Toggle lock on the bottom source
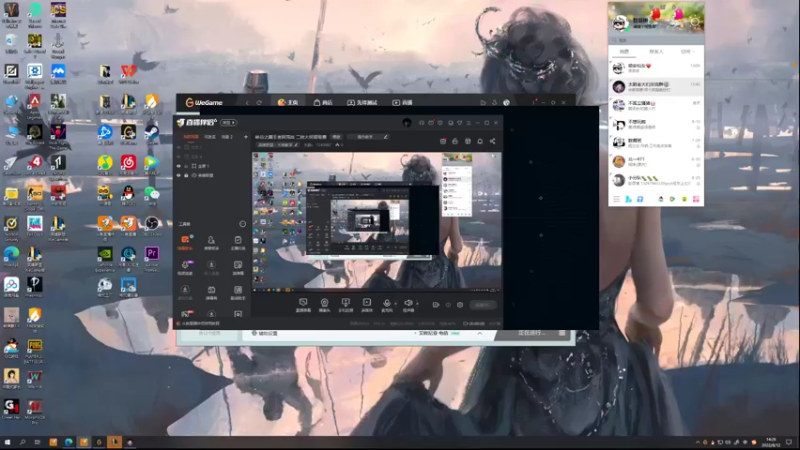This screenshot has width=800, height=450. pyautogui.click(x=186, y=175)
